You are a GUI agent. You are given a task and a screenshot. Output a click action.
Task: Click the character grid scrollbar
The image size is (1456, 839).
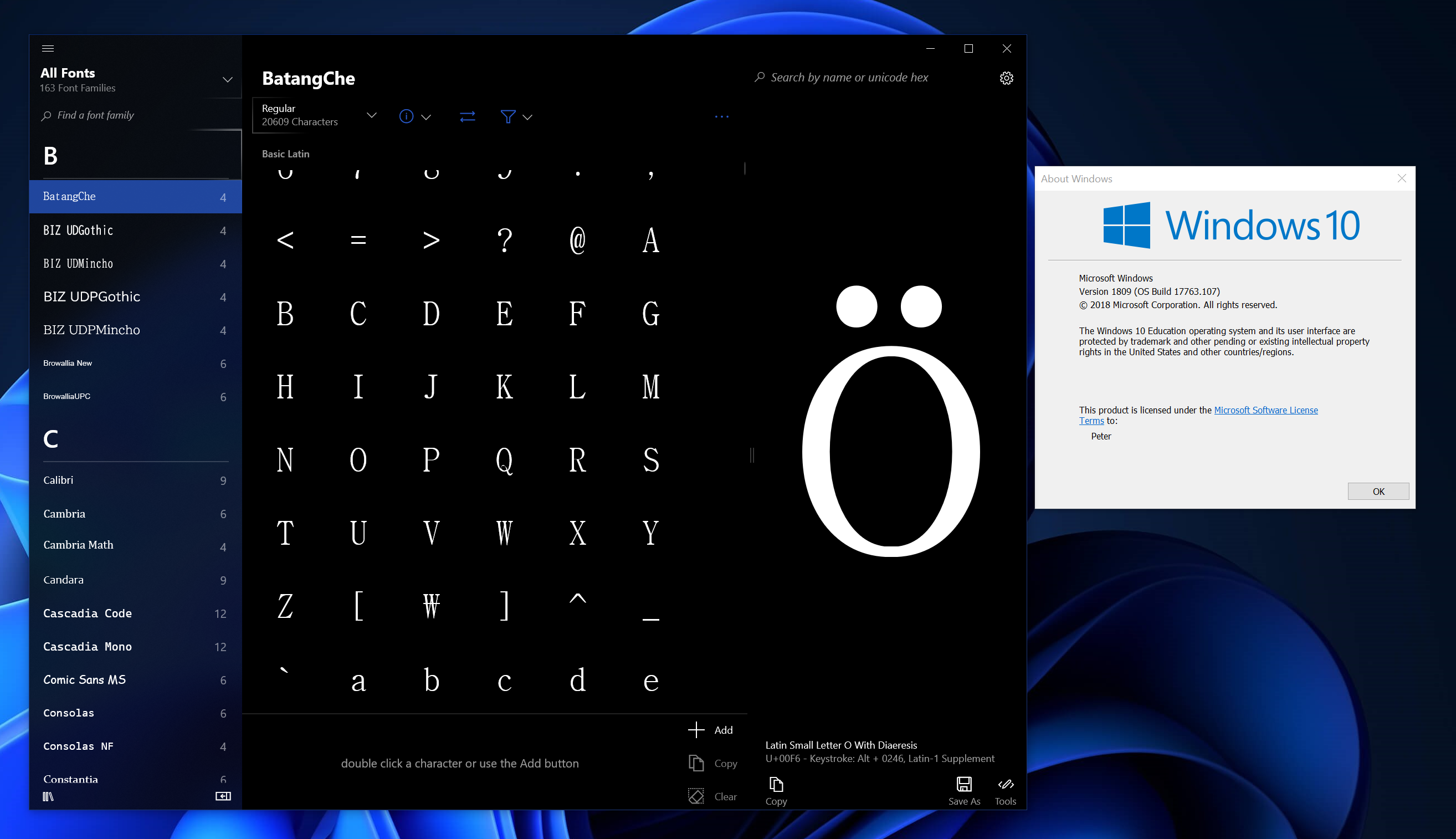(745, 168)
